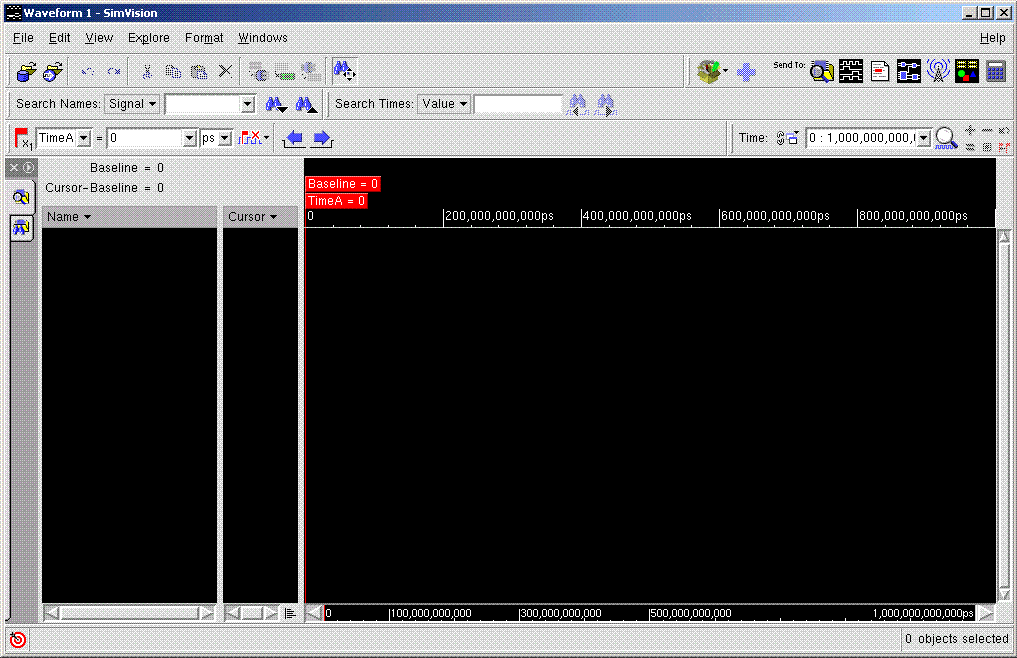The height and width of the screenshot is (658, 1017).
Task: Open the Edit menu
Action: [x=60, y=38]
